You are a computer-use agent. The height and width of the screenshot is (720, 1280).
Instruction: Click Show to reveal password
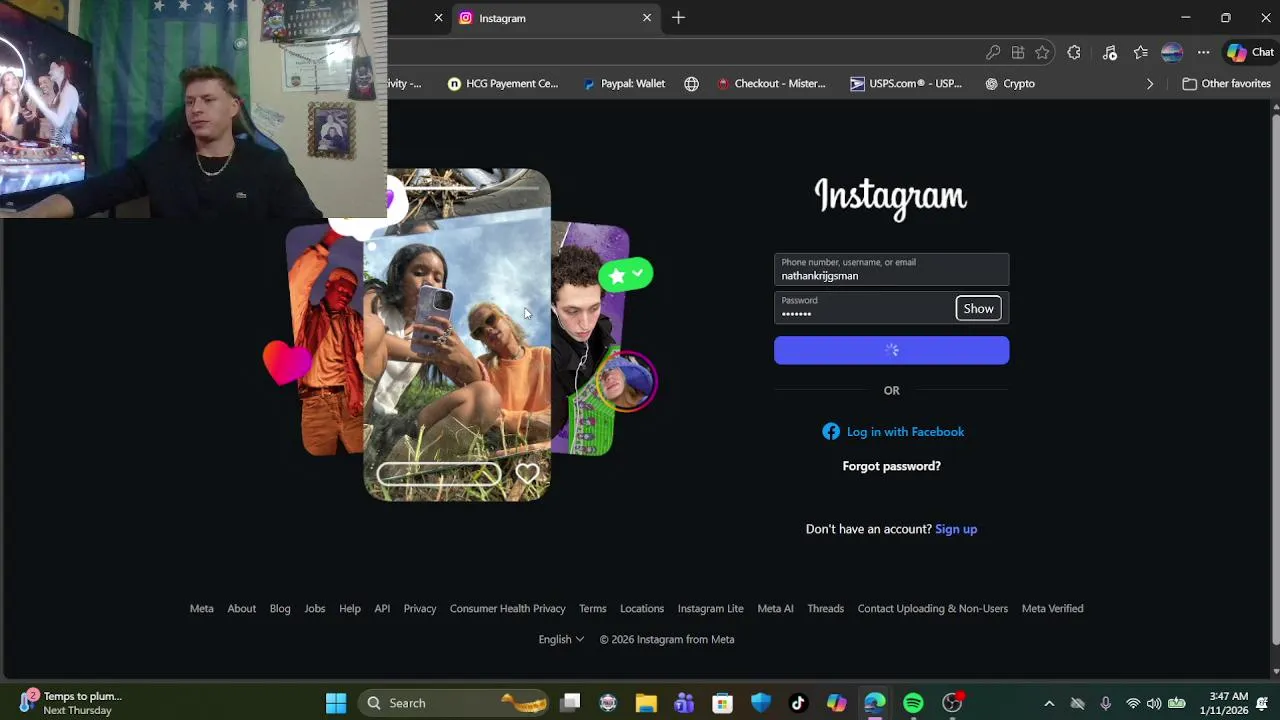pyautogui.click(x=978, y=309)
